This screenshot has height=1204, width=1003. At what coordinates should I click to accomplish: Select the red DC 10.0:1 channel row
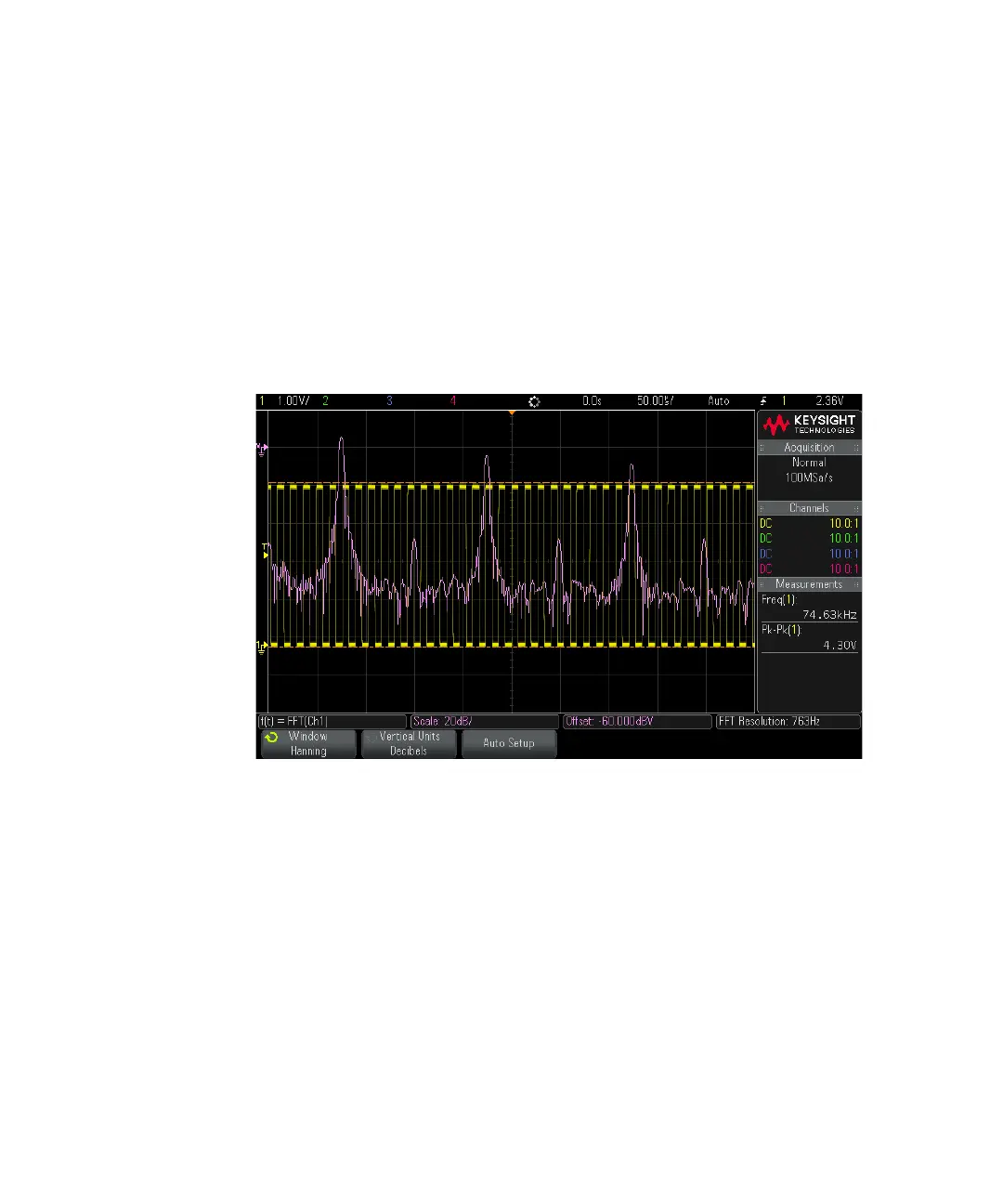tap(809, 569)
